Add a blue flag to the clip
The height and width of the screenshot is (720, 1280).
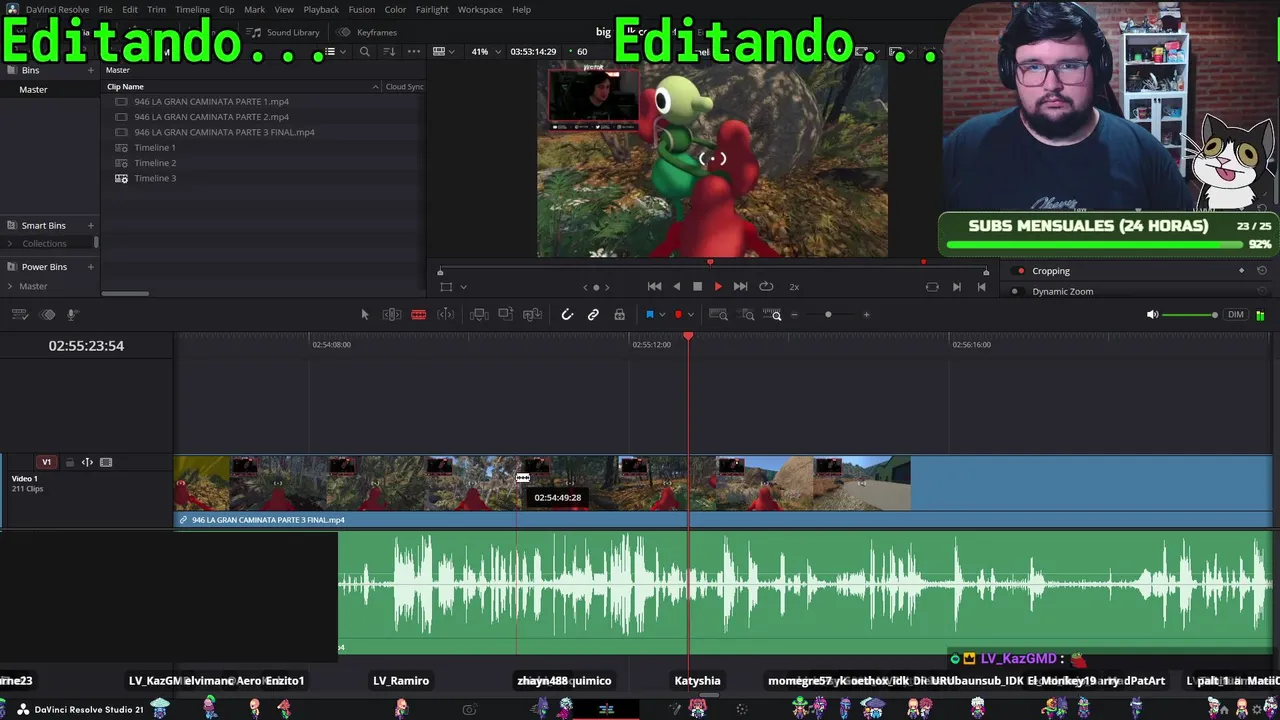[649, 315]
